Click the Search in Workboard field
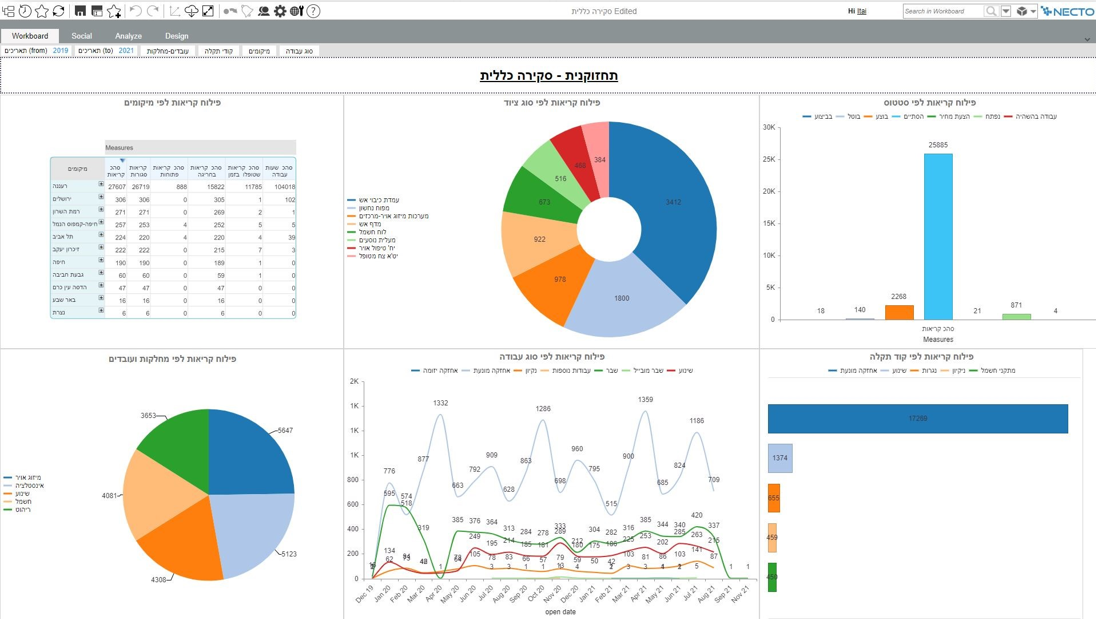This screenshot has width=1096, height=619. point(944,11)
